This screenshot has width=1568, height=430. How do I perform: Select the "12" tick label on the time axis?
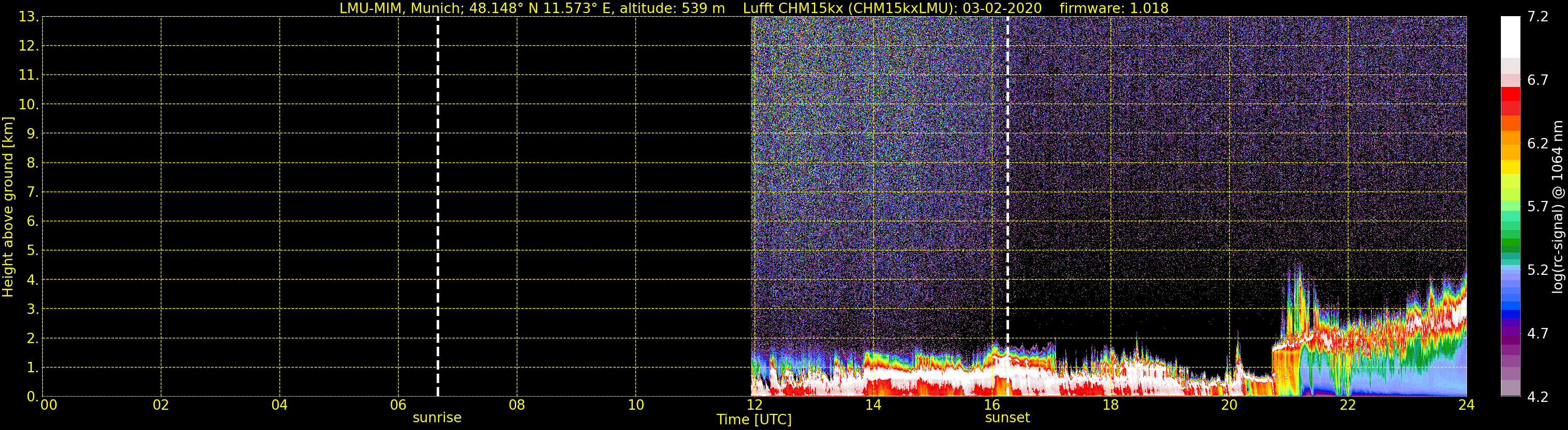pyautogui.click(x=754, y=405)
